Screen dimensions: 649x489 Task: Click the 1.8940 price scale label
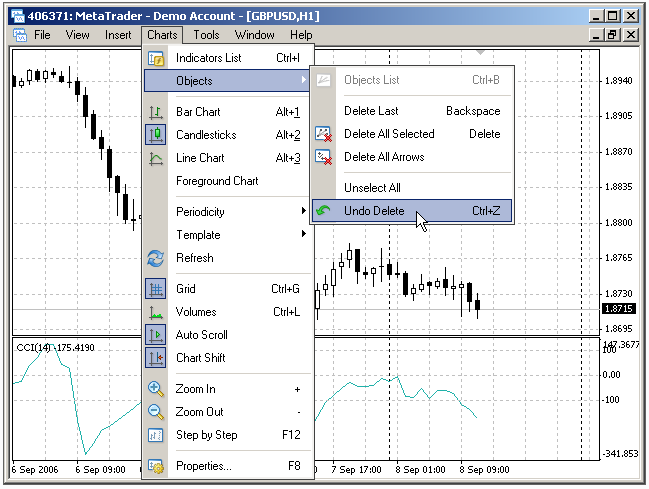[619, 81]
